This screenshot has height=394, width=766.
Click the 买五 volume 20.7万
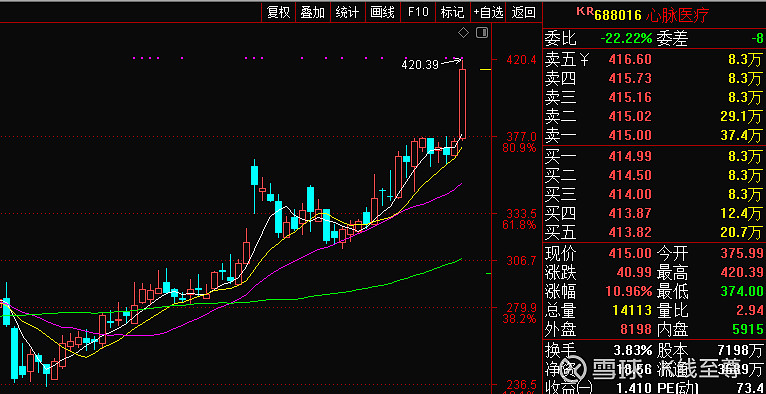tap(741, 232)
